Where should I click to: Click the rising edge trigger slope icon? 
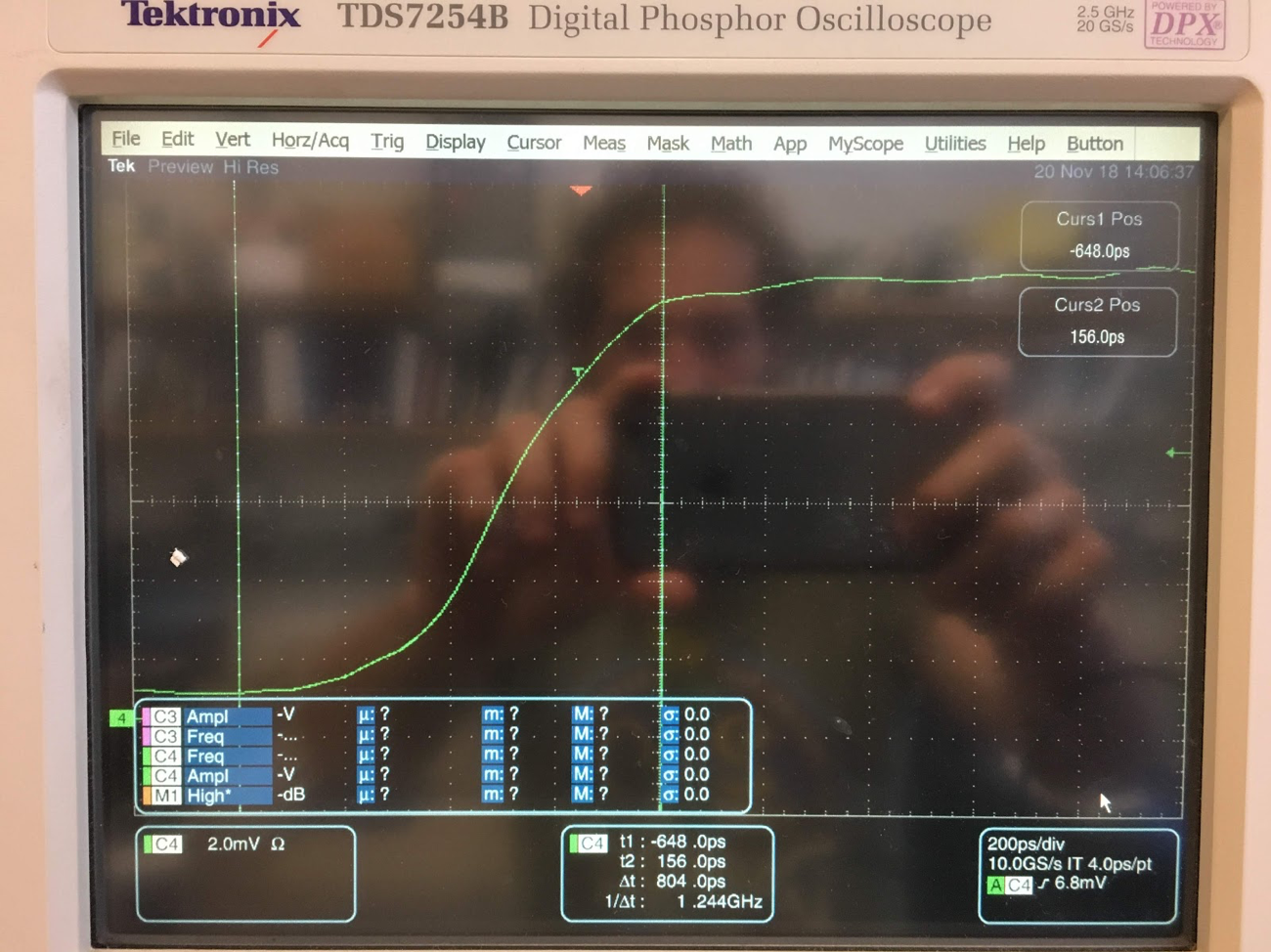click(1043, 884)
